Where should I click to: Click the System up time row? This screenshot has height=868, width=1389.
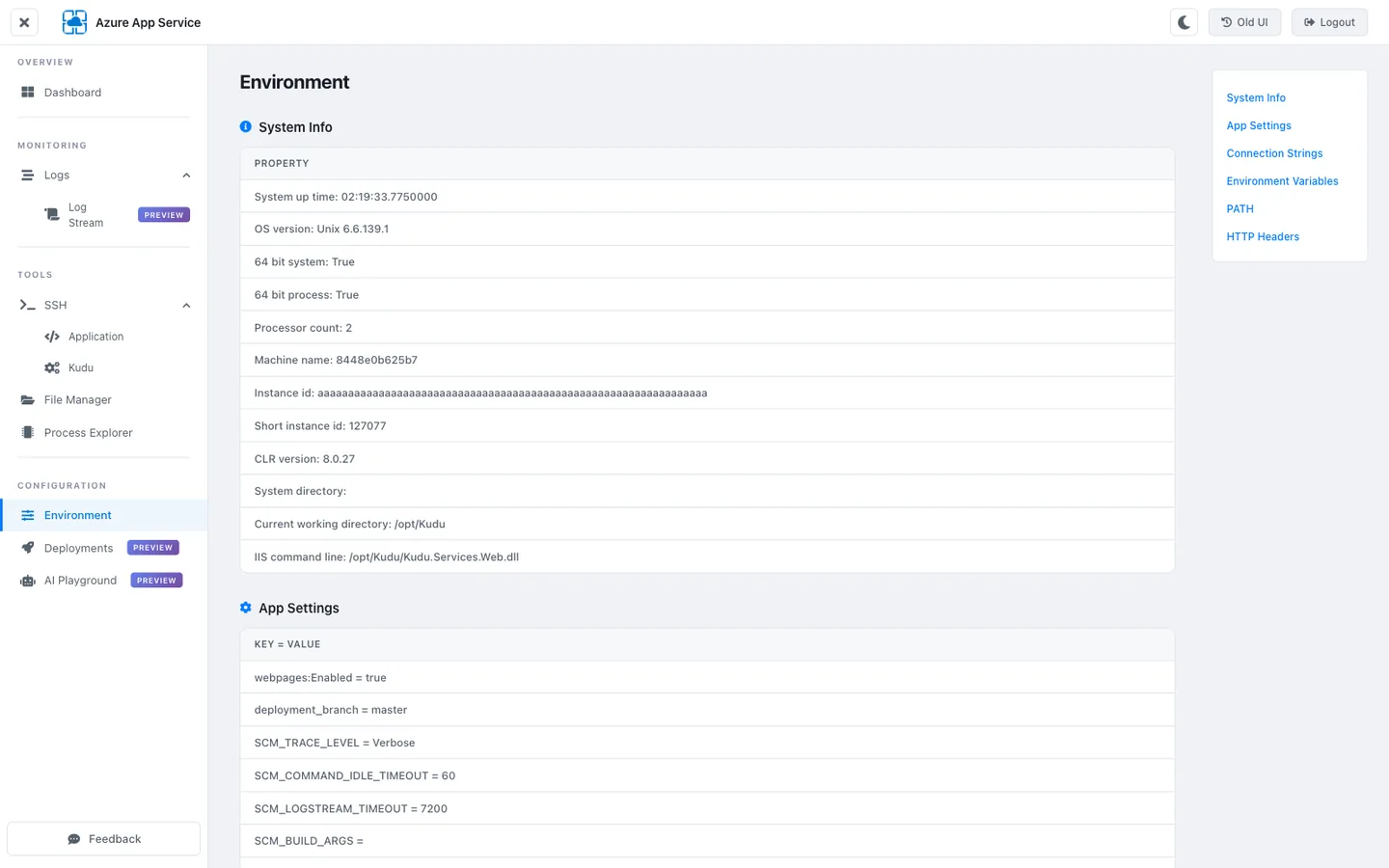point(707,197)
